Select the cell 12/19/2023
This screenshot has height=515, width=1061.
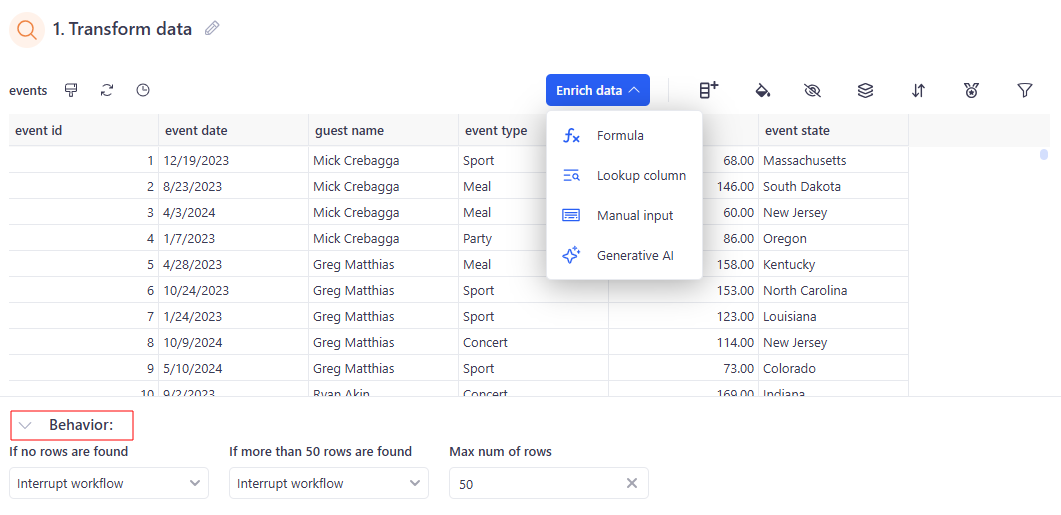point(233,160)
